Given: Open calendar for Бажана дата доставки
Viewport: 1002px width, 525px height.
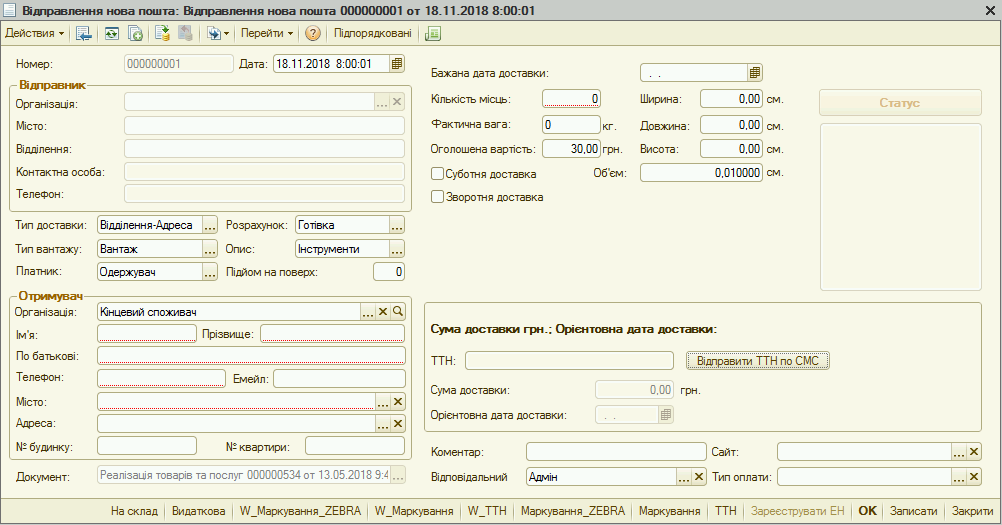Looking at the screenshot, I should (755, 72).
